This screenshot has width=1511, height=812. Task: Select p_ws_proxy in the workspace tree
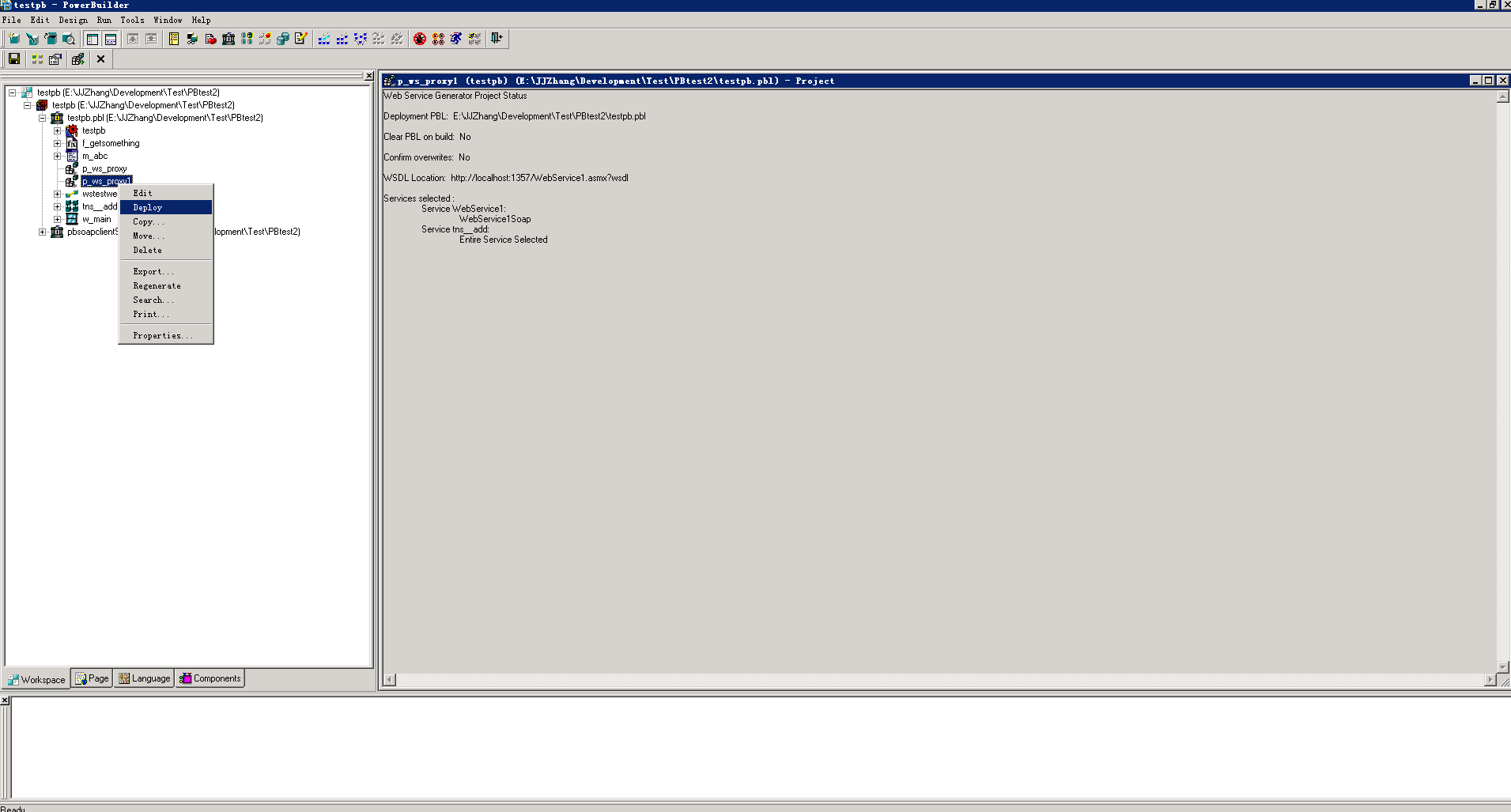pyautogui.click(x=104, y=168)
